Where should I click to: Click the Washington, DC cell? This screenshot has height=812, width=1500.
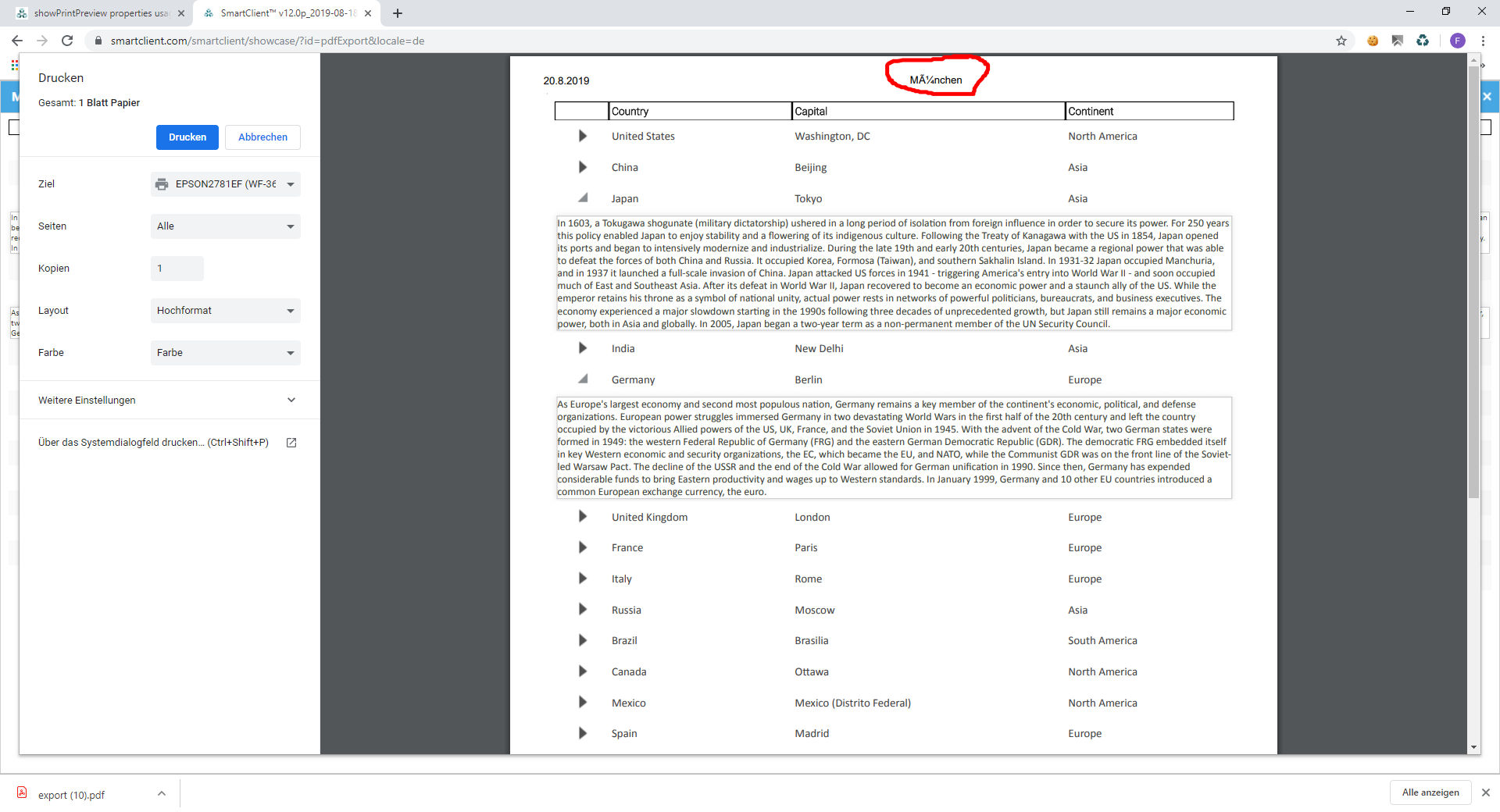click(832, 136)
